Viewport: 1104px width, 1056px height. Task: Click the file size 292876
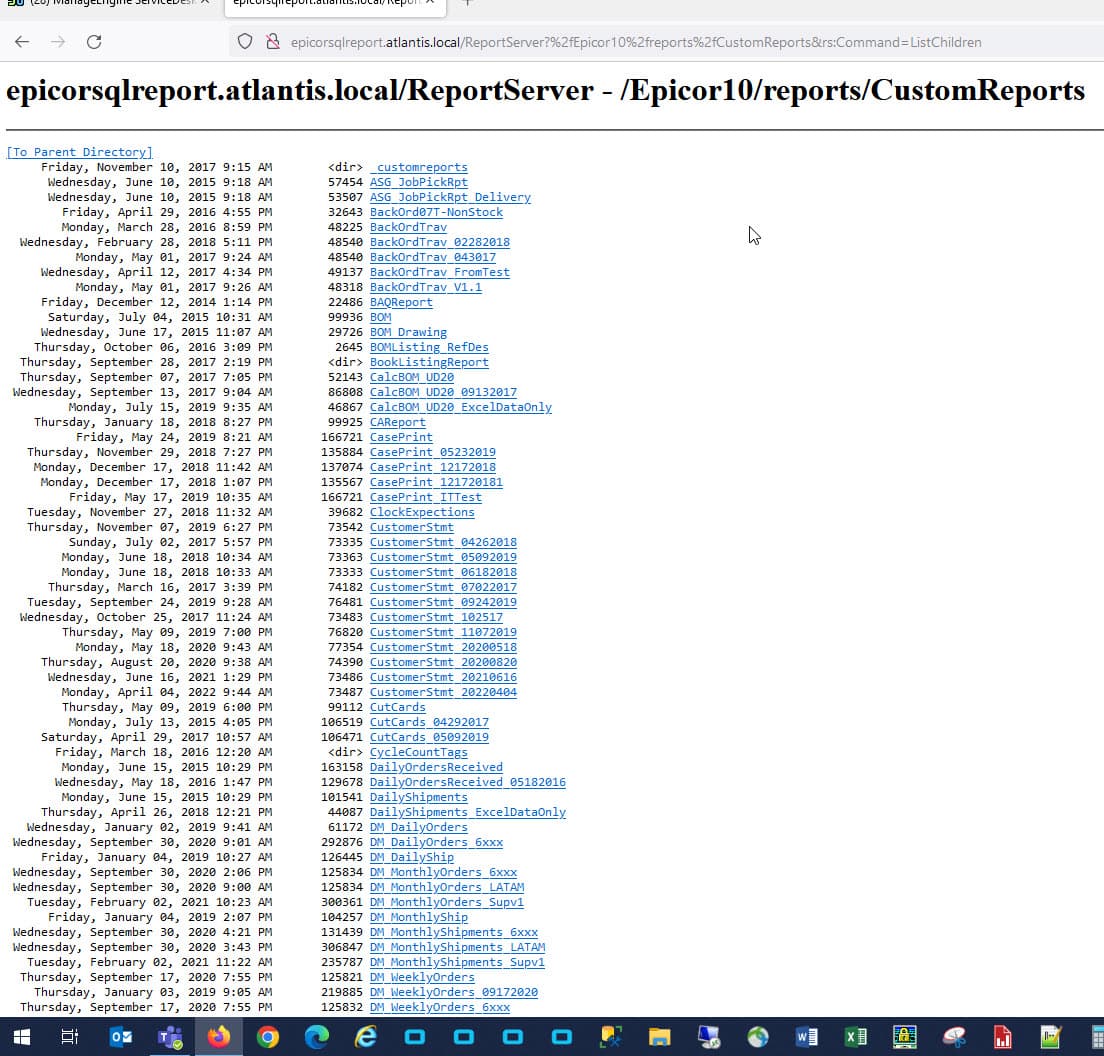(342, 842)
